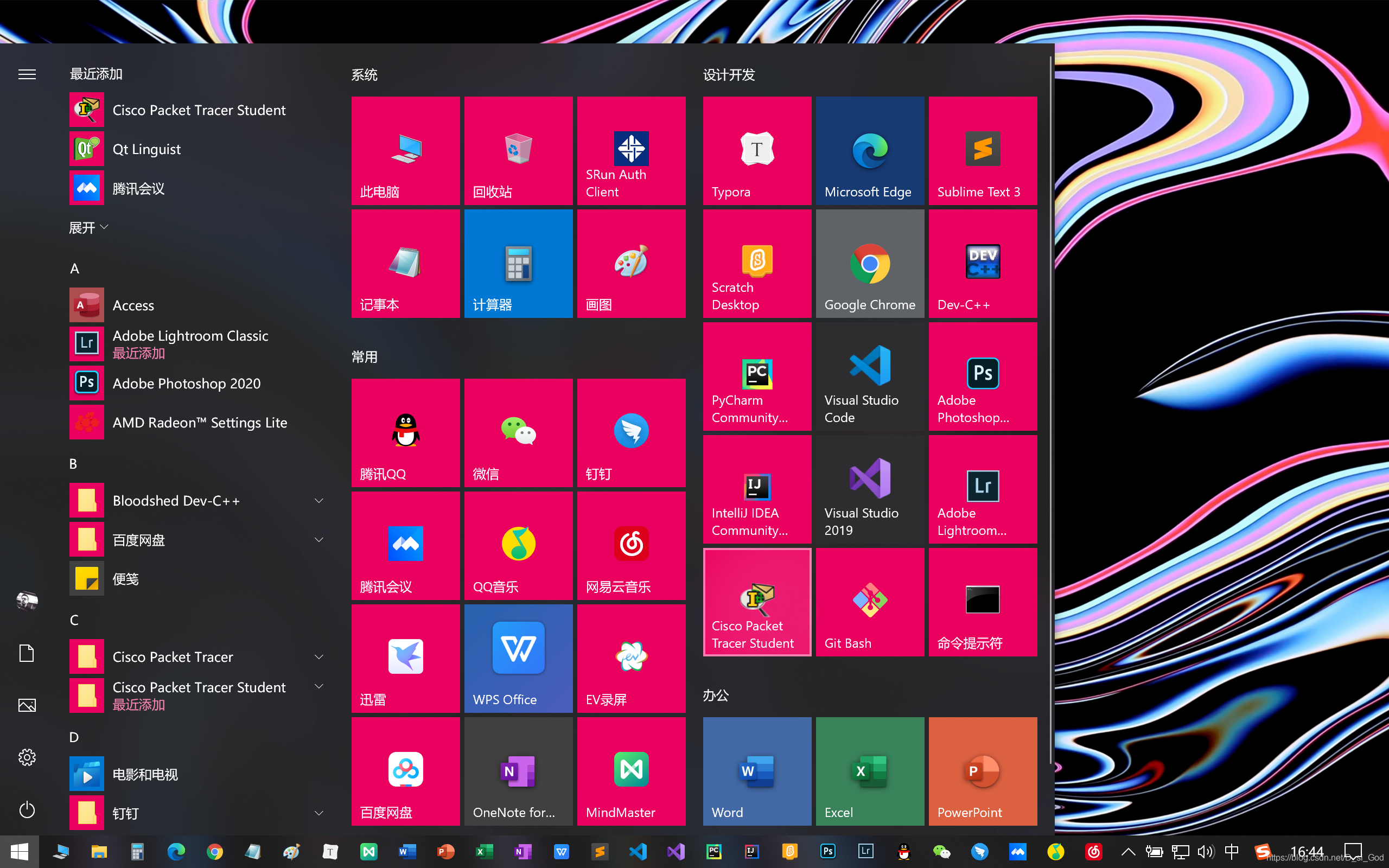
Task: Open the 微信 WeChat tile
Action: (x=518, y=432)
